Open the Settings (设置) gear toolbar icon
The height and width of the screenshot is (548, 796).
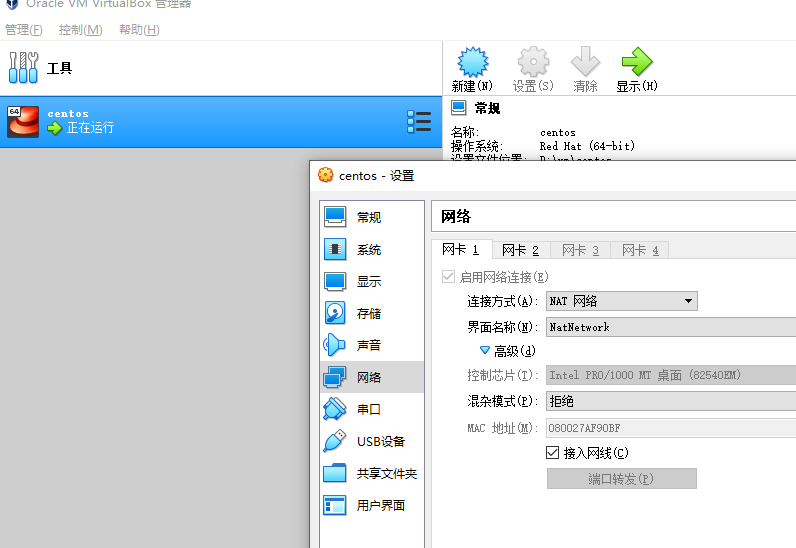click(x=532, y=68)
